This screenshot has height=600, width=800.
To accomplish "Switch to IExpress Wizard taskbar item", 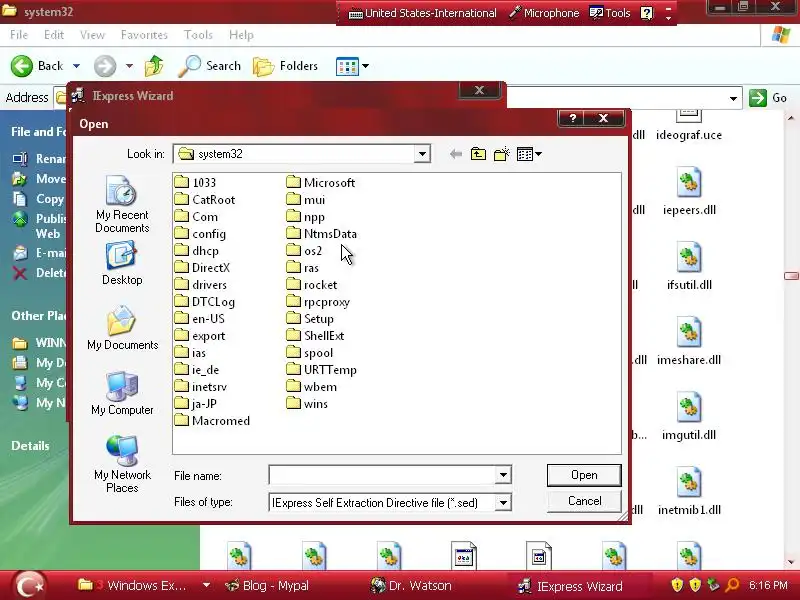I will (x=570, y=586).
